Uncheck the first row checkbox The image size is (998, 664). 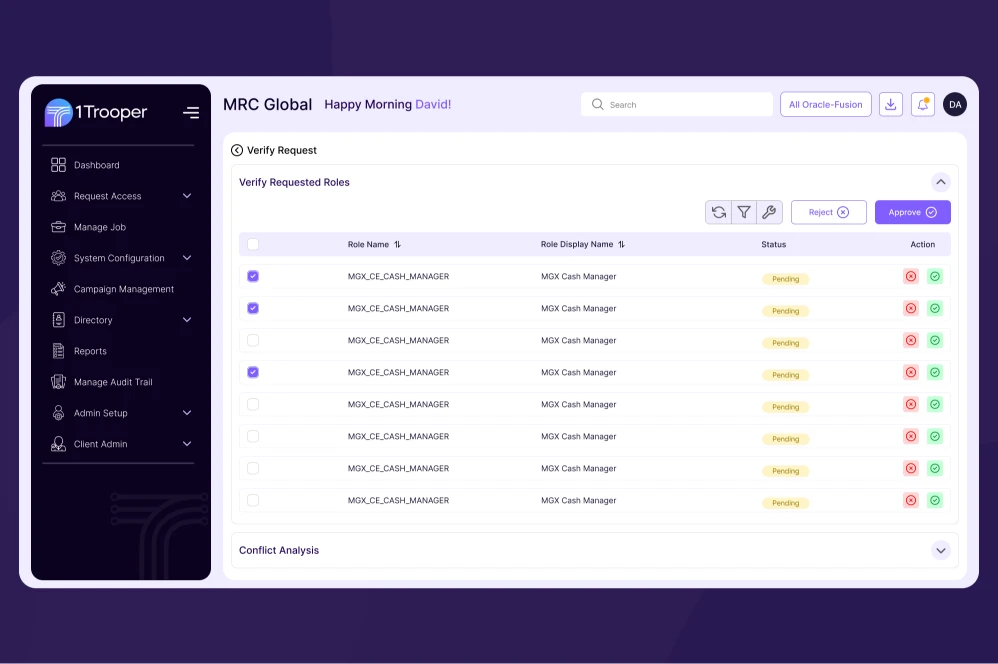[x=253, y=276]
